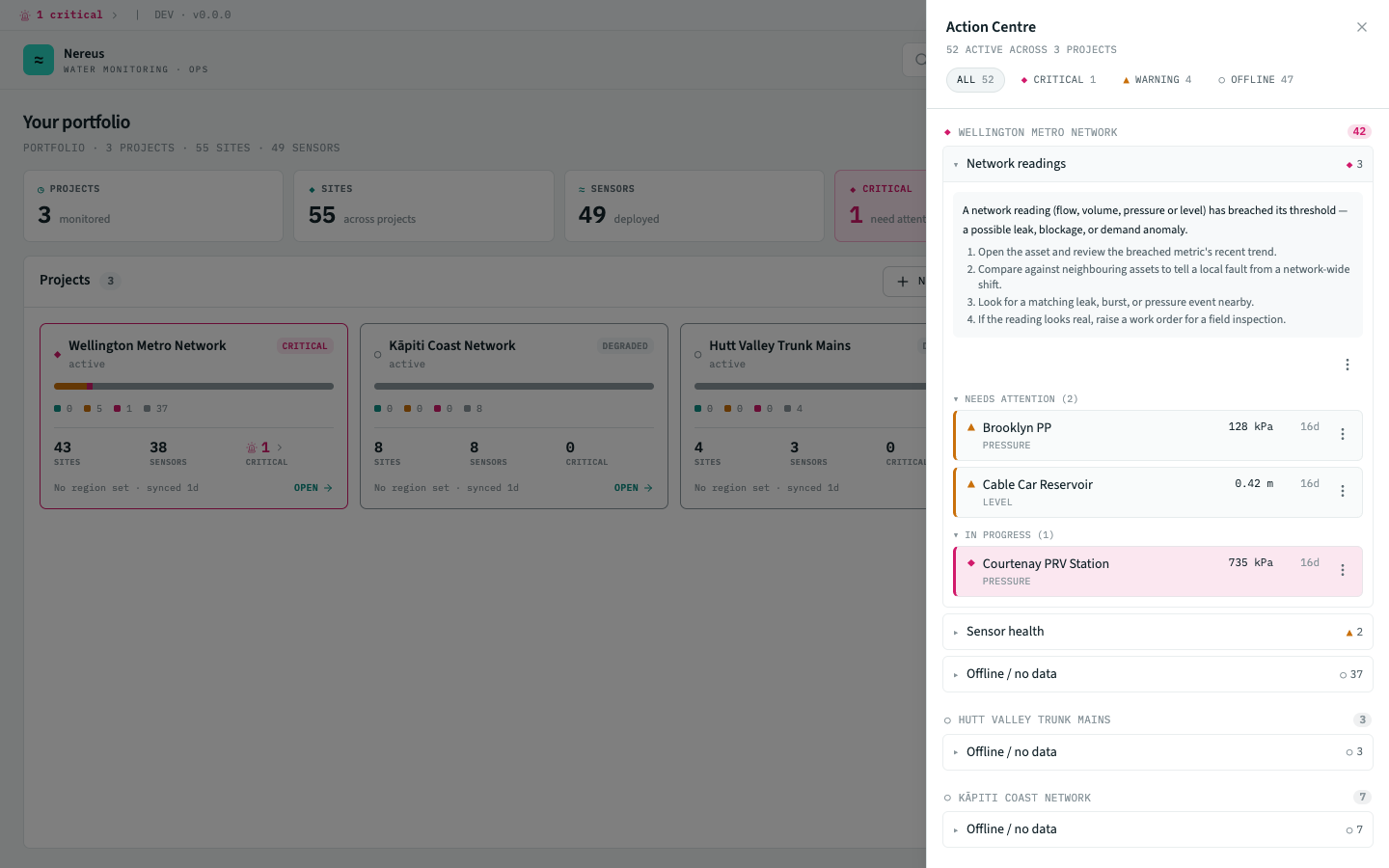Click the Kāpiti Coast 7 count badge
Image resolution: width=1389 pixels, height=868 pixels.
coord(1362,797)
